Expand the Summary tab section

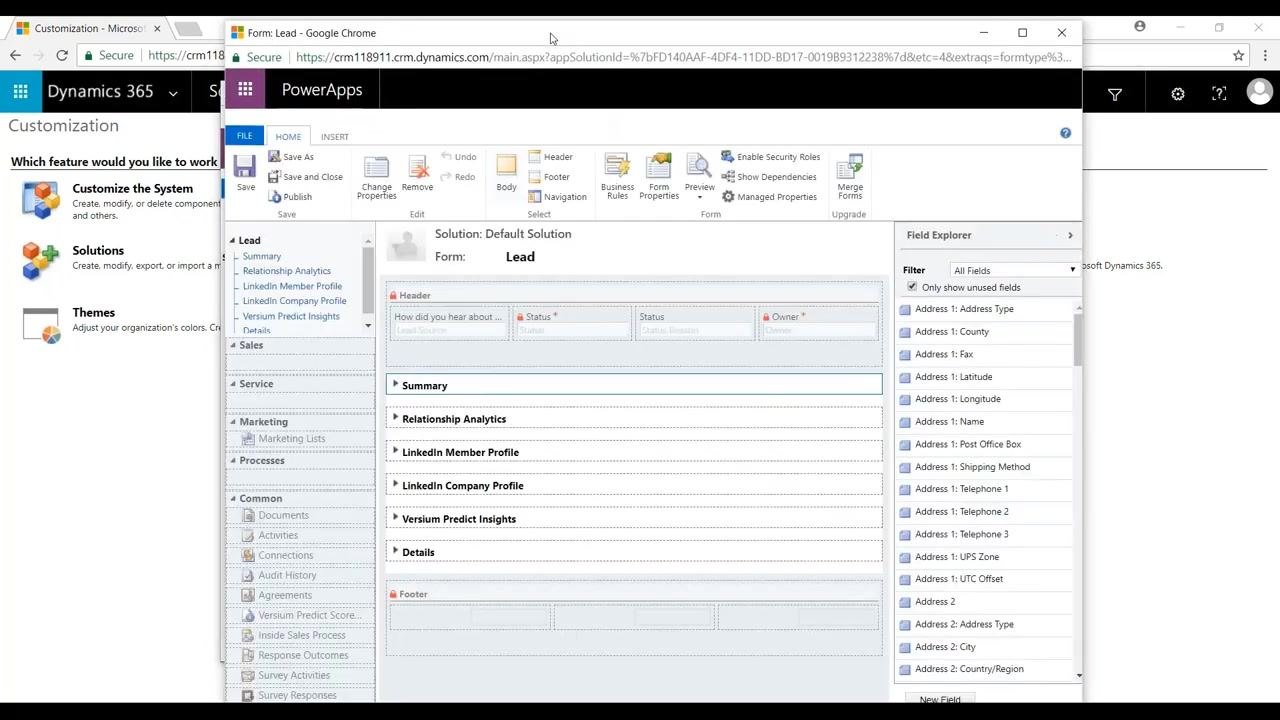pos(396,384)
